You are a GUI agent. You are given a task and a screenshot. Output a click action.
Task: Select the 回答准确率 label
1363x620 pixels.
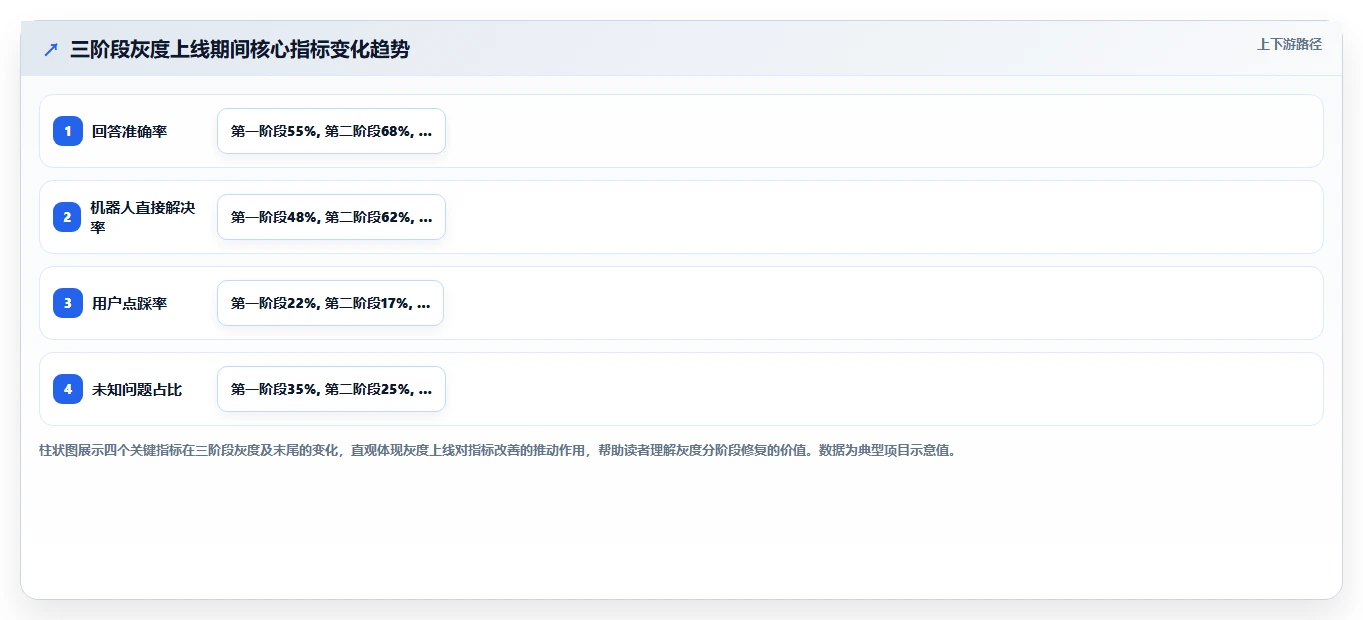click(129, 131)
